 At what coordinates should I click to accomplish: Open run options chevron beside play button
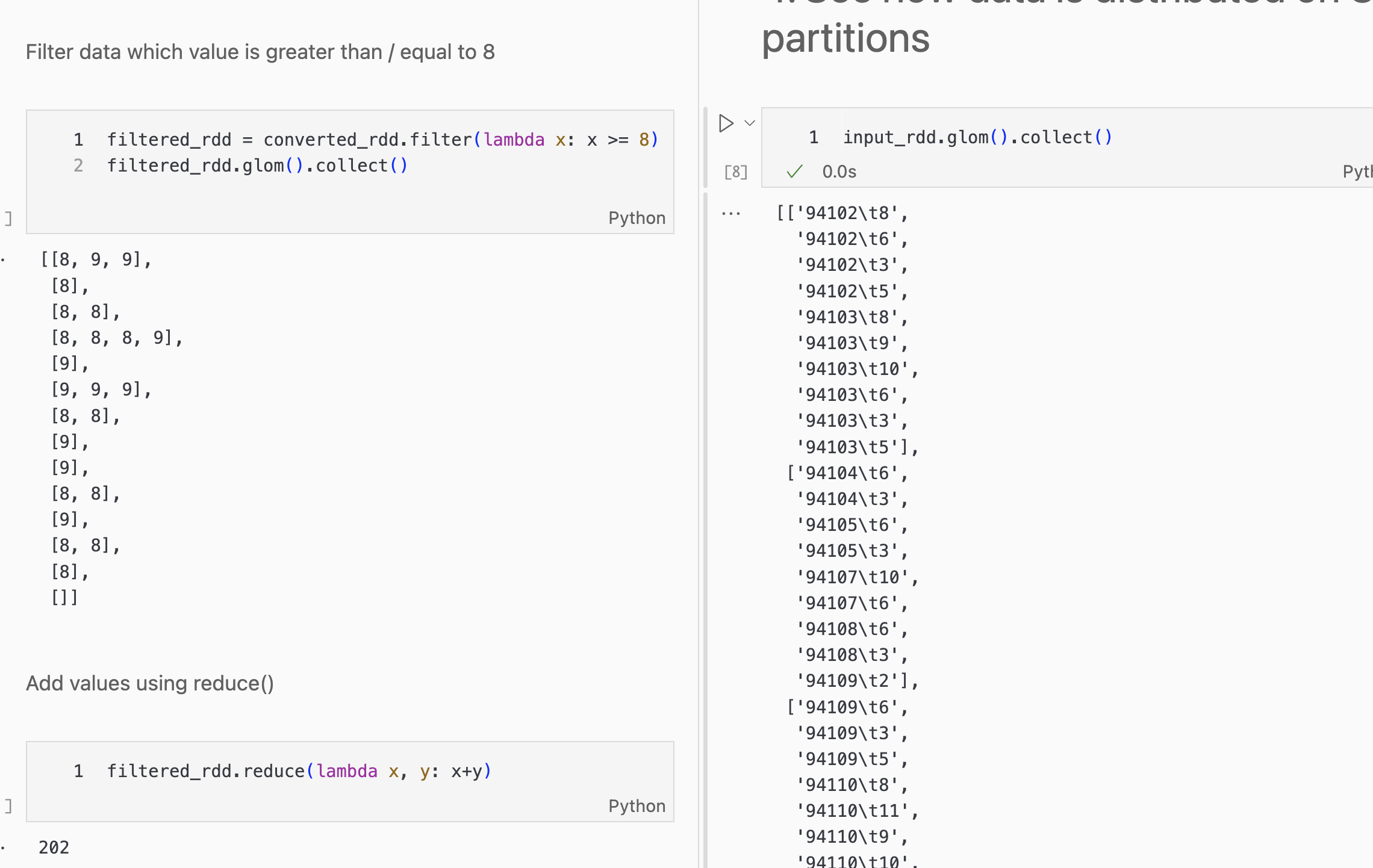click(x=750, y=123)
